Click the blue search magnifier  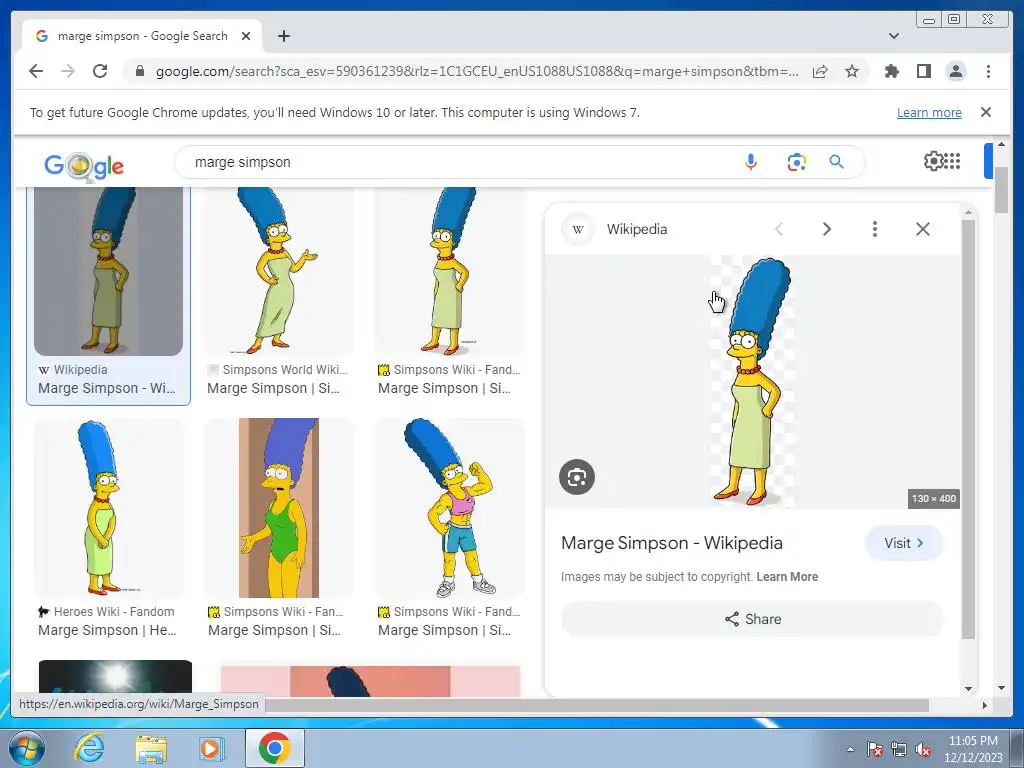(x=837, y=162)
